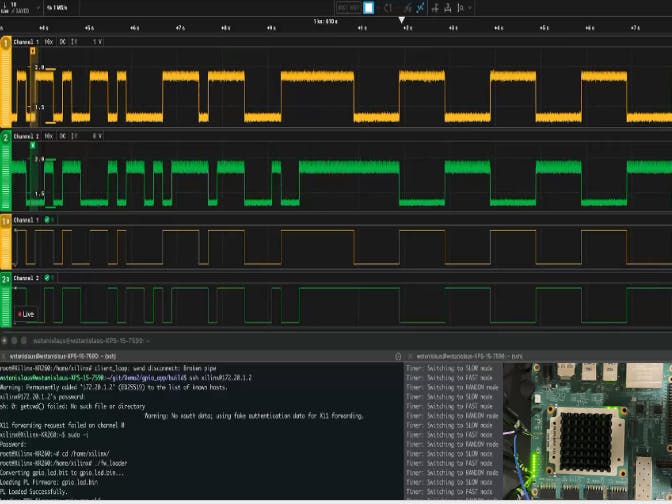This screenshot has width=672, height=504.
Task: Click the Channel 1 analog label text
Action: click(x=27, y=43)
